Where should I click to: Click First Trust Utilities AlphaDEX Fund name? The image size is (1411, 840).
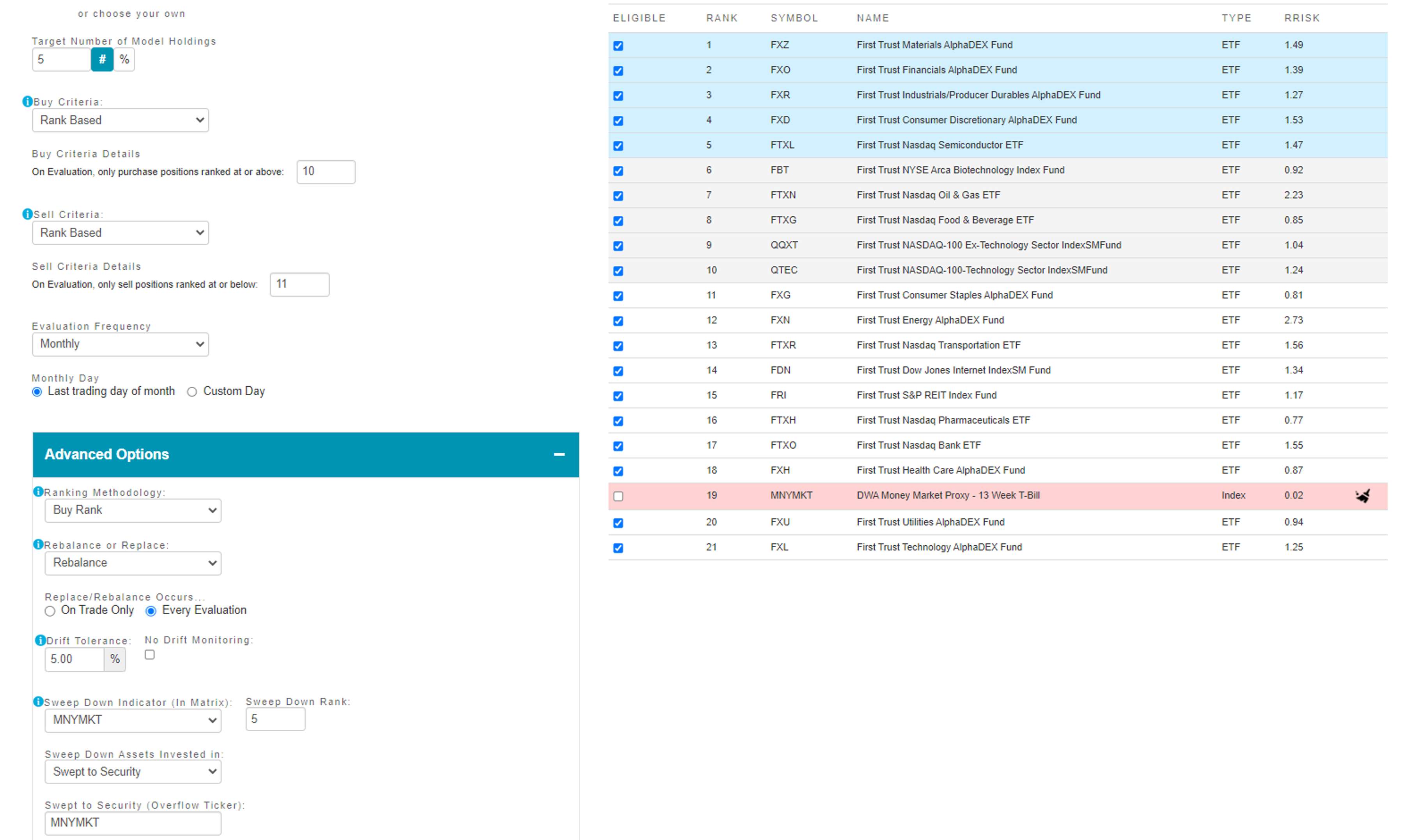click(931, 522)
